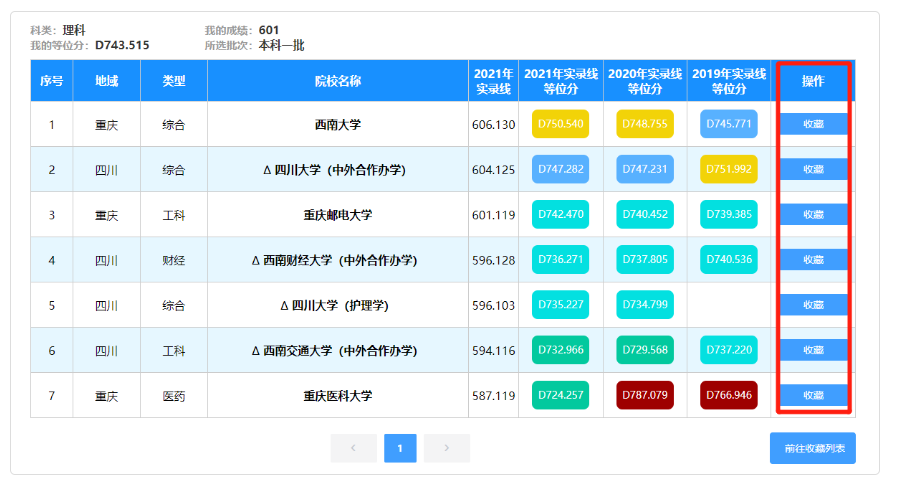
Task: Click the D739.385 badge
Action: pyautogui.click(x=729, y=214)
